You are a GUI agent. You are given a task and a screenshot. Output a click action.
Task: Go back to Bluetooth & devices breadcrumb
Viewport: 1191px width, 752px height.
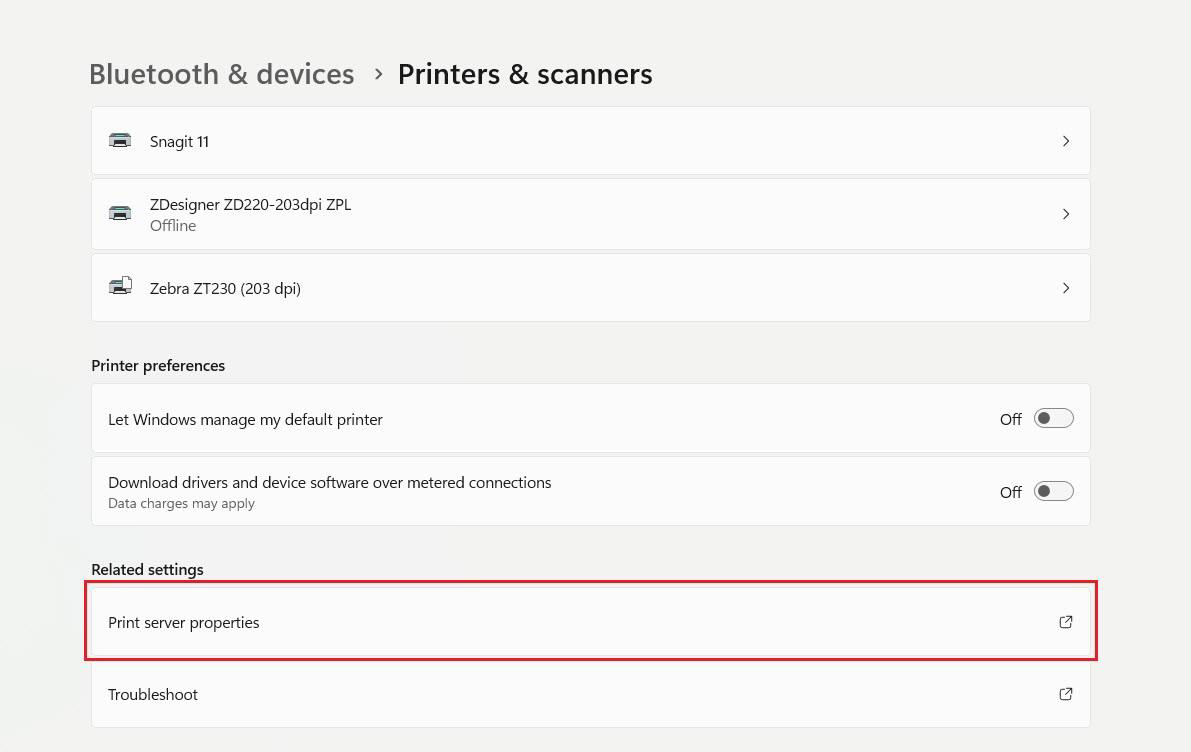(x=222, y=74)
